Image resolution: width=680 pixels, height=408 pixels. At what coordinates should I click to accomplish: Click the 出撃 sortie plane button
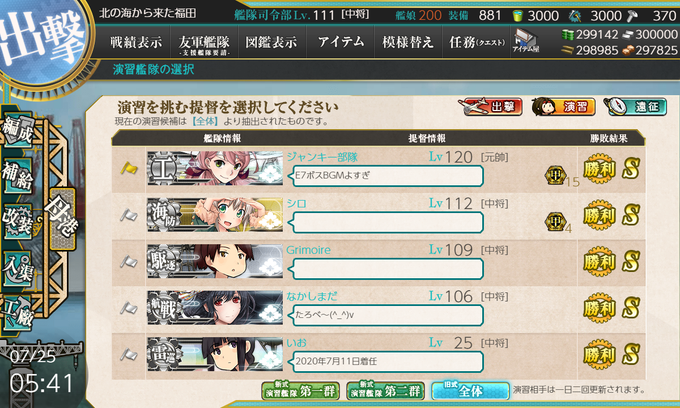point(490,107)
